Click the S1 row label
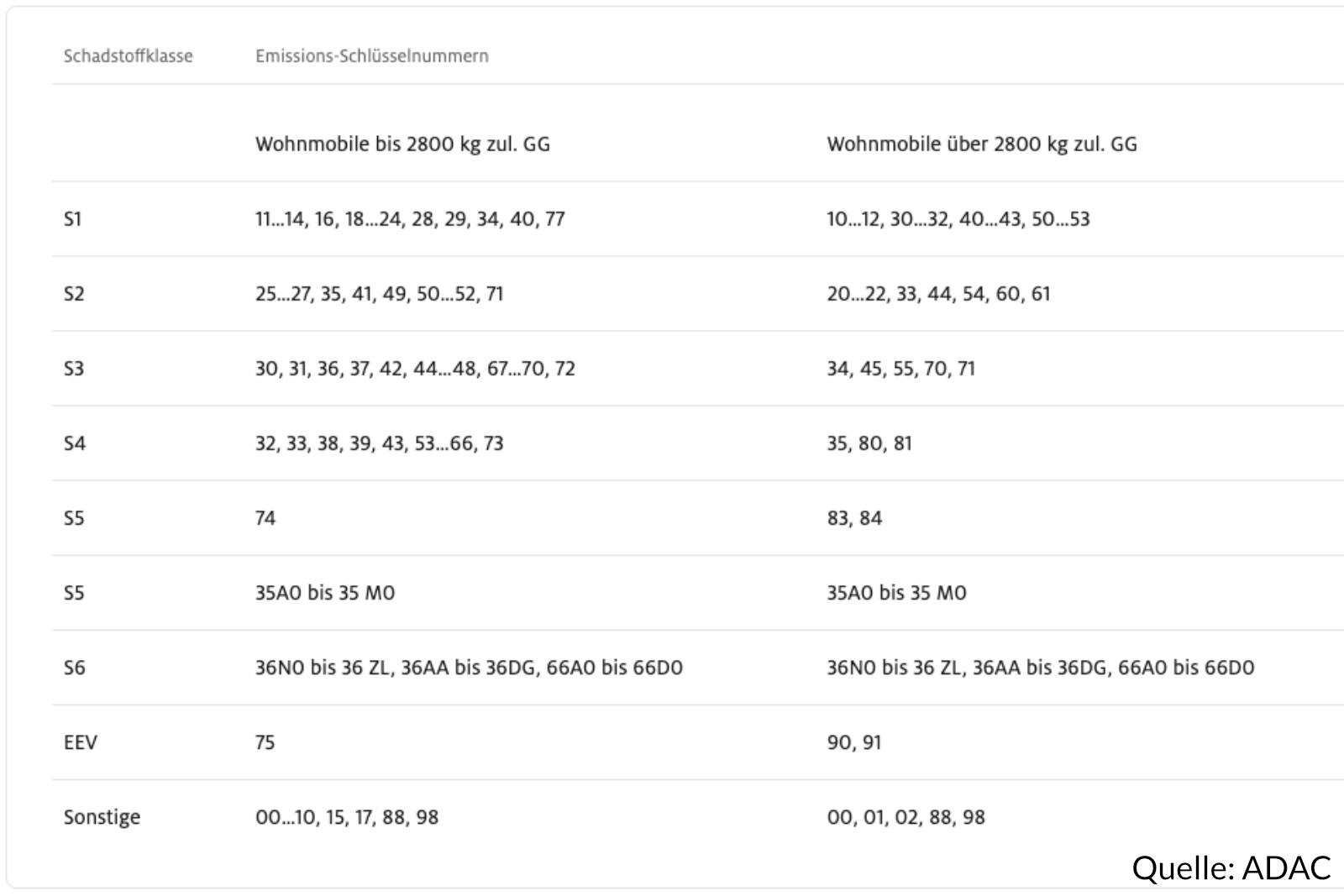Screen dimensions: 1344x896 point(73,219)
